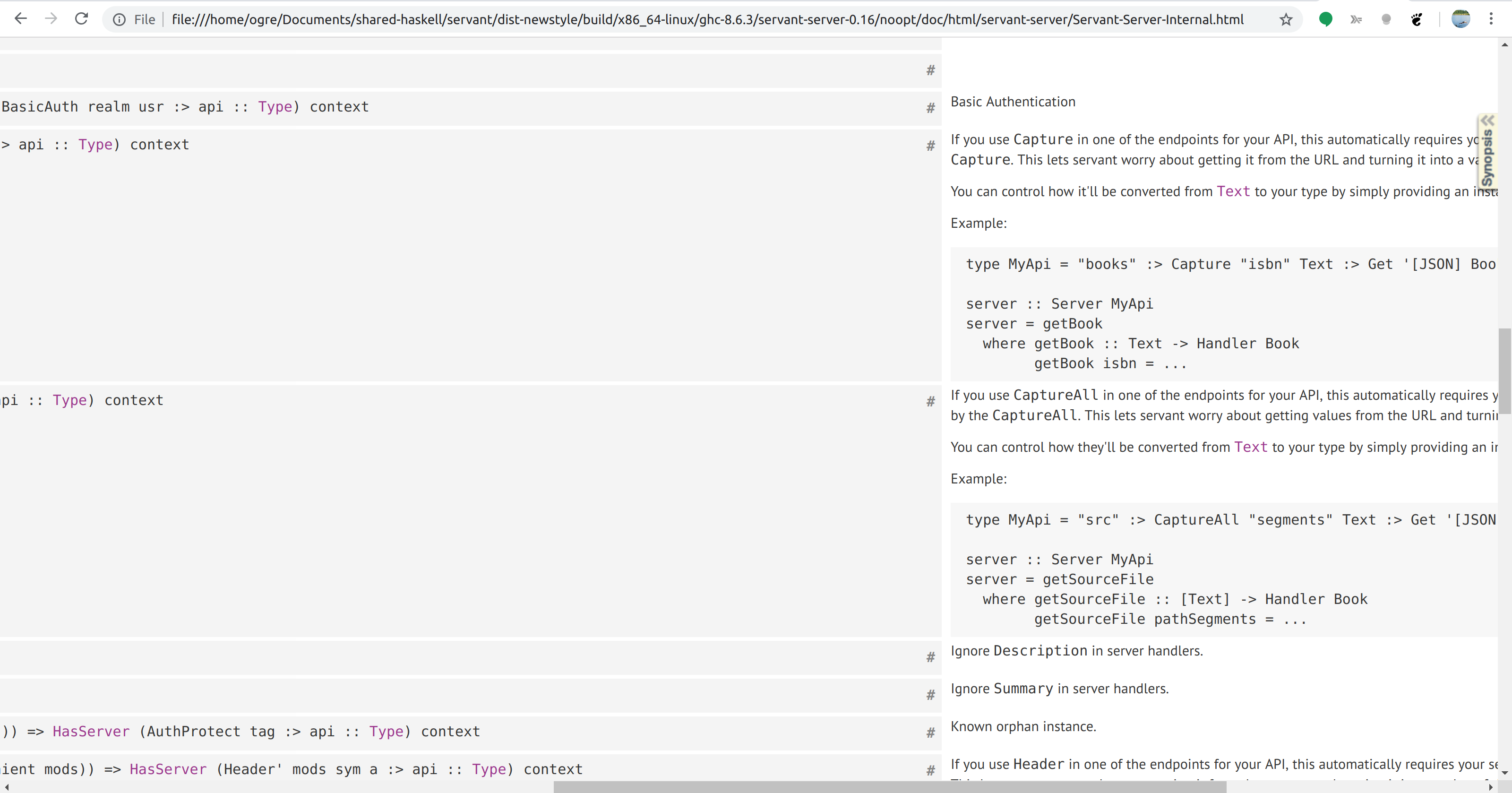Click the file site info icon
Screen dimensions: 1512x793
tap(119, 19)
